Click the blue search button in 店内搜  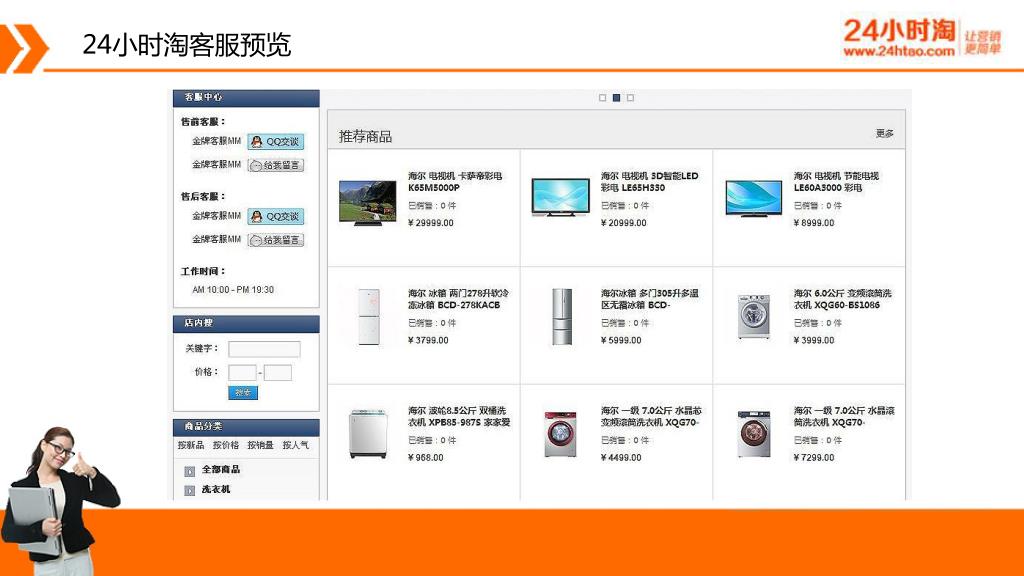(243, 392)
